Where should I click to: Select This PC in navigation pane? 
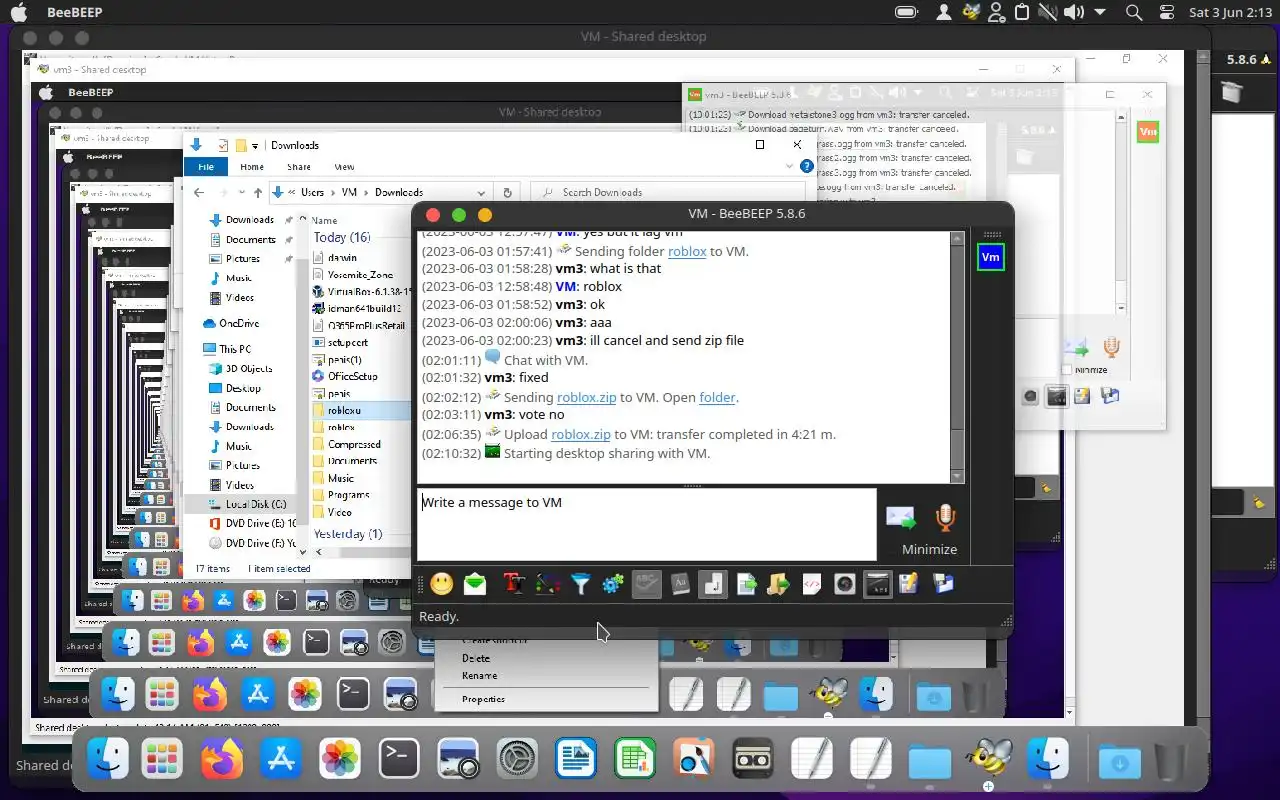point(235,349)
